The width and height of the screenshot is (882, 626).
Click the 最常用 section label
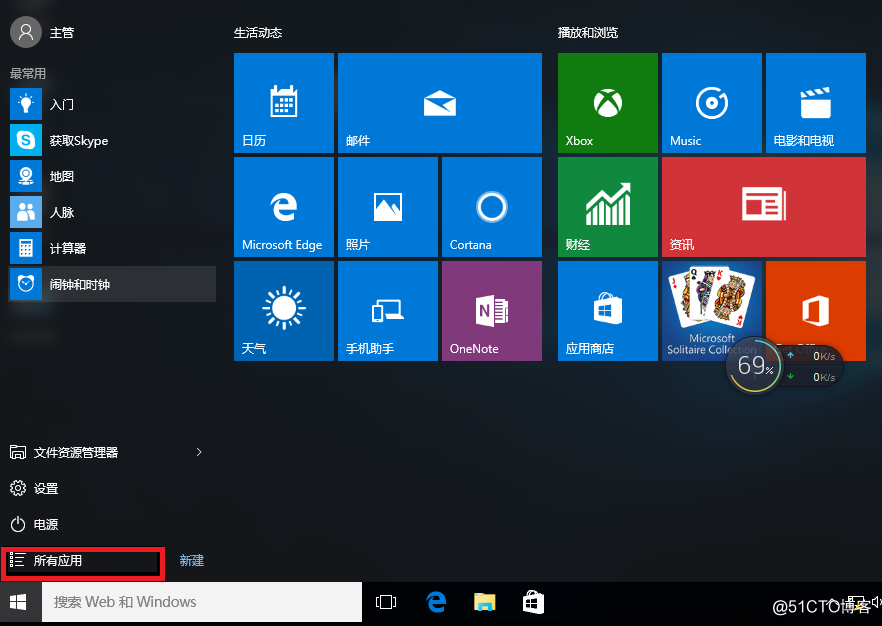tap(28, 74)
